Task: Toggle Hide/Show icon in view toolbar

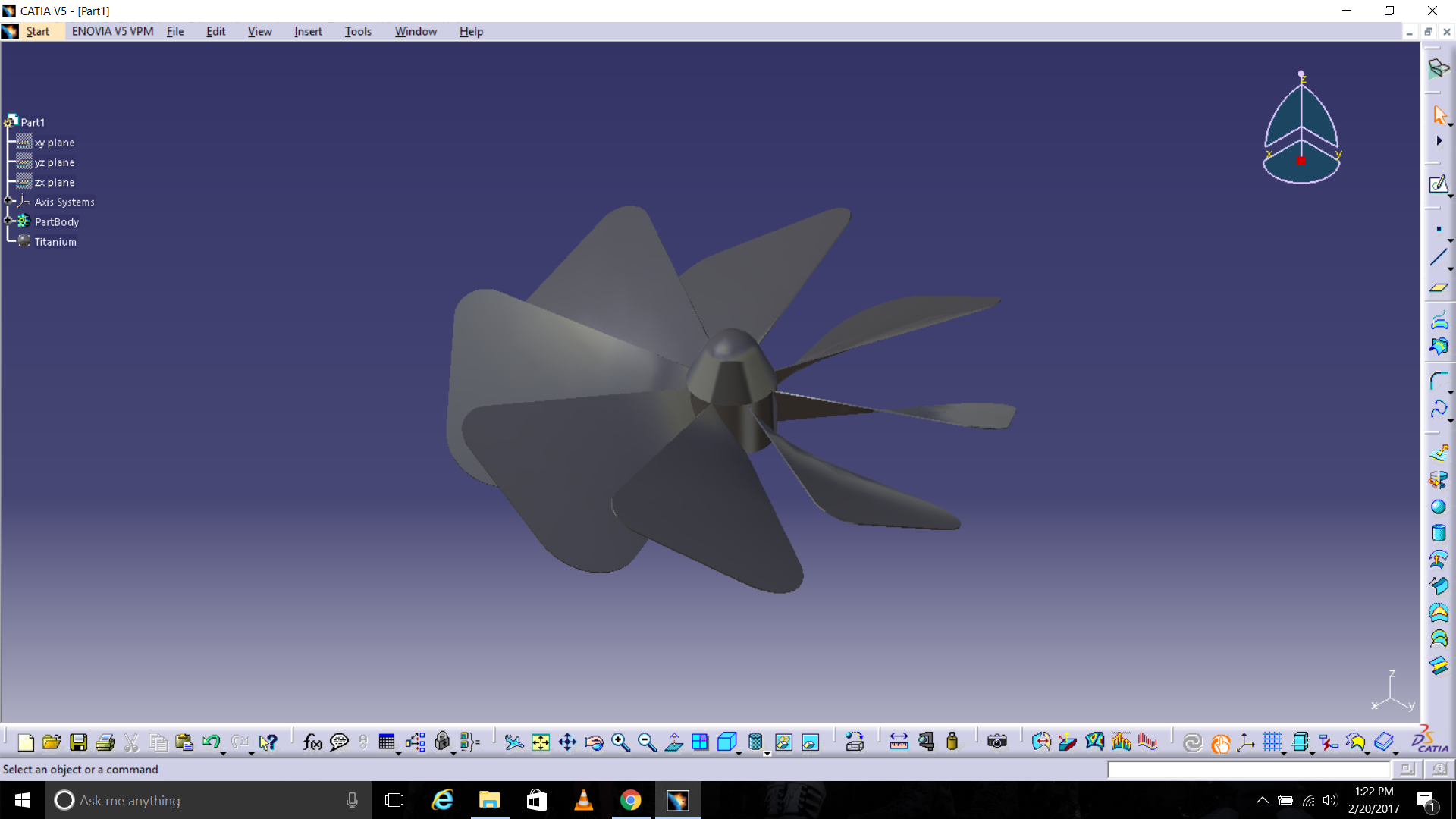Action: coord(783,742)
